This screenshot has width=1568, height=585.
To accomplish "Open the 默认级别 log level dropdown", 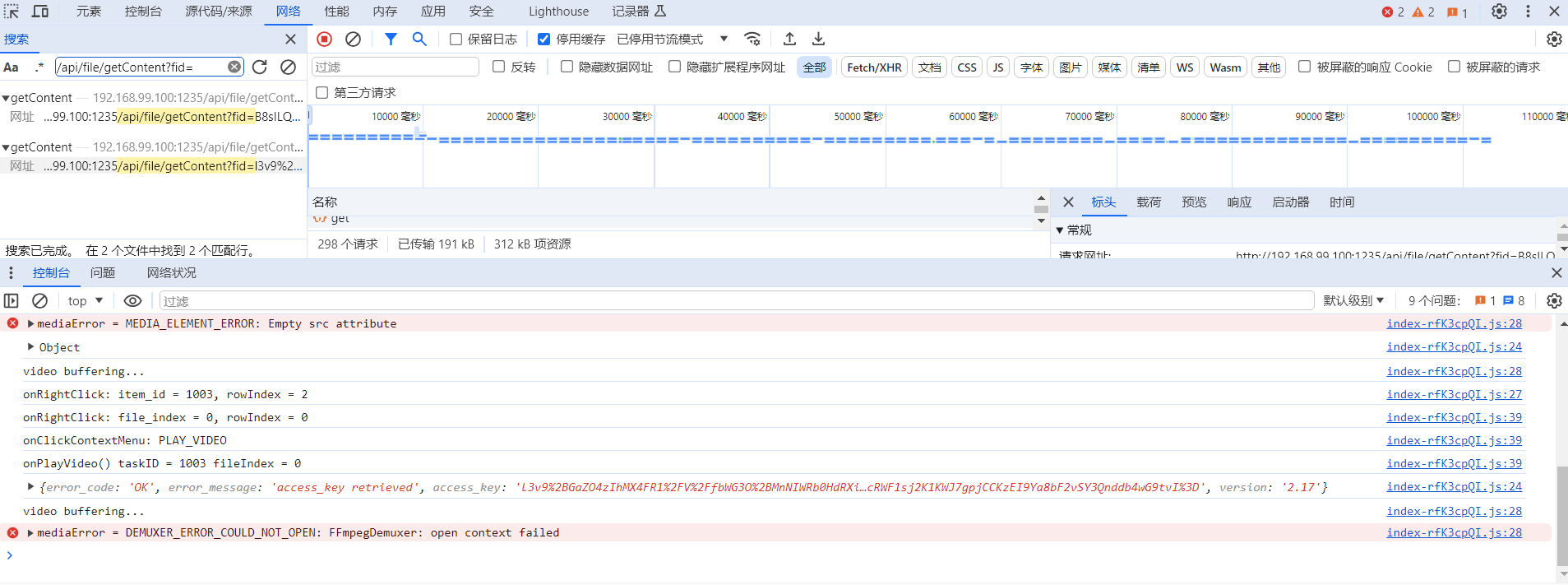I will tap(1353, 301).
